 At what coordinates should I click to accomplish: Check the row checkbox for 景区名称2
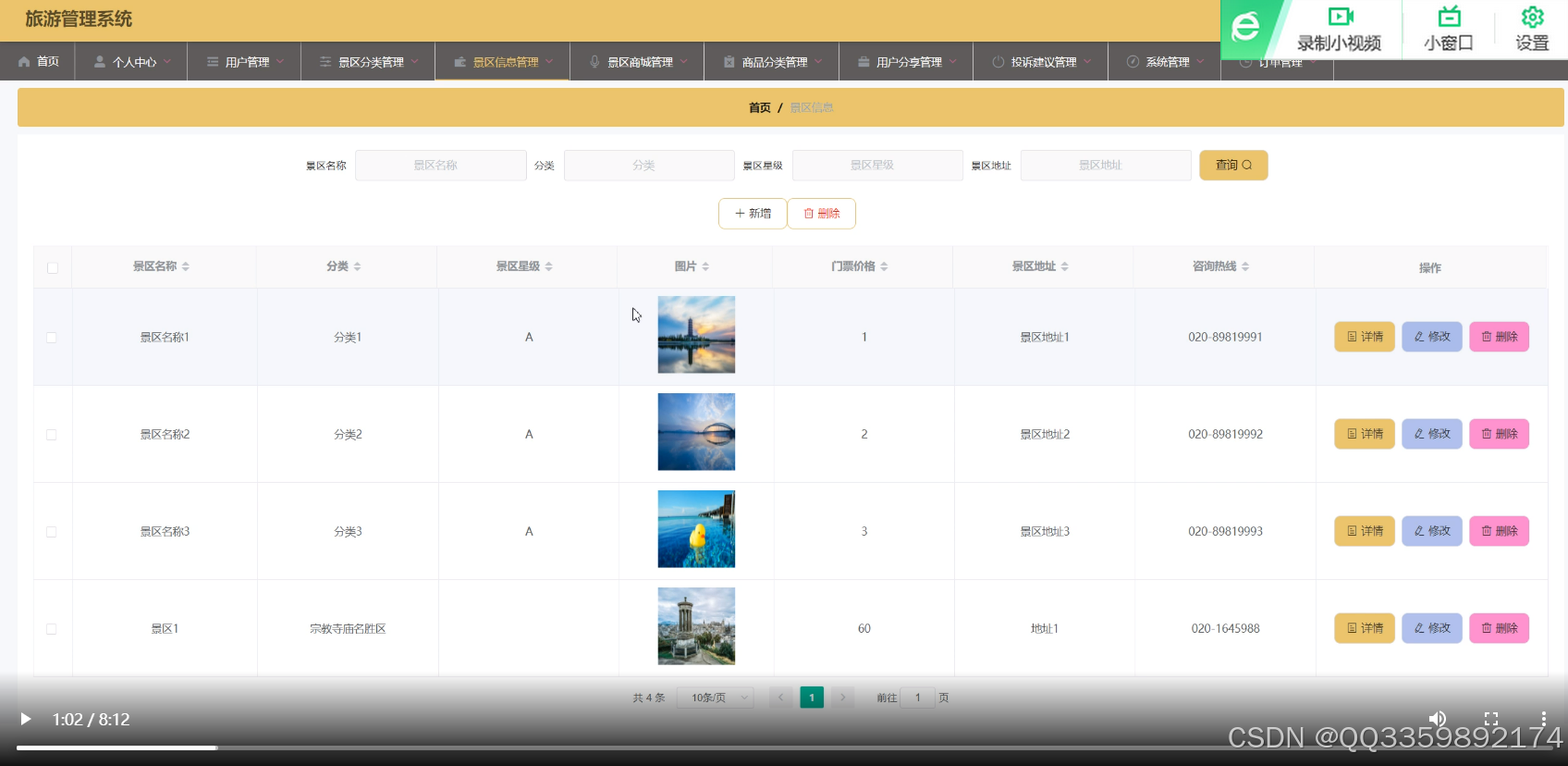point(52,435)
